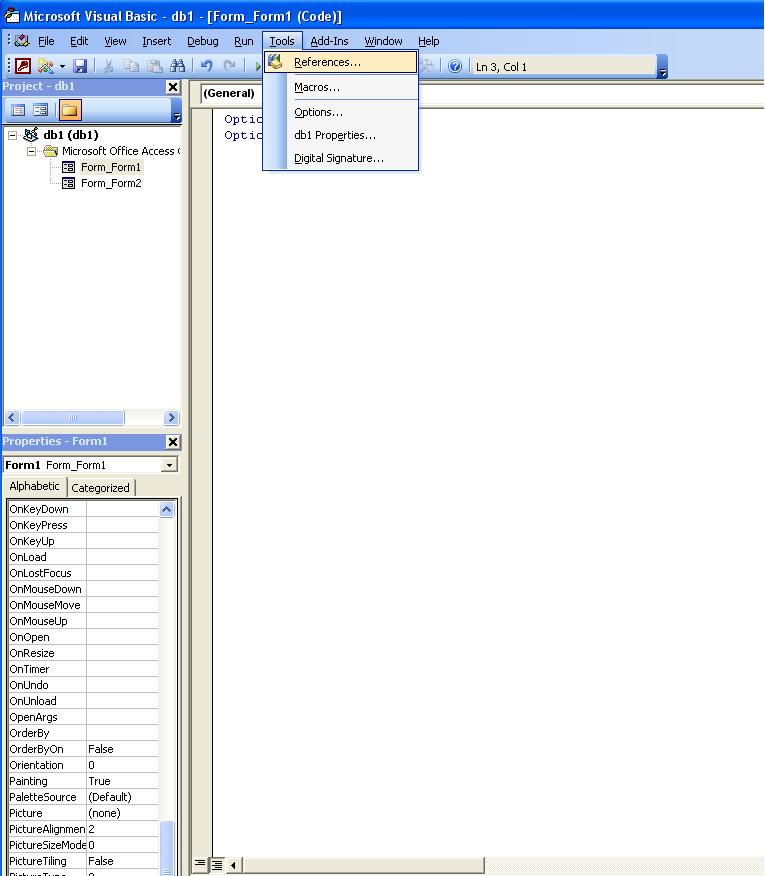Choose Digital Signature... from Tools menu
The image size is (765, 876).
point(341,158)
